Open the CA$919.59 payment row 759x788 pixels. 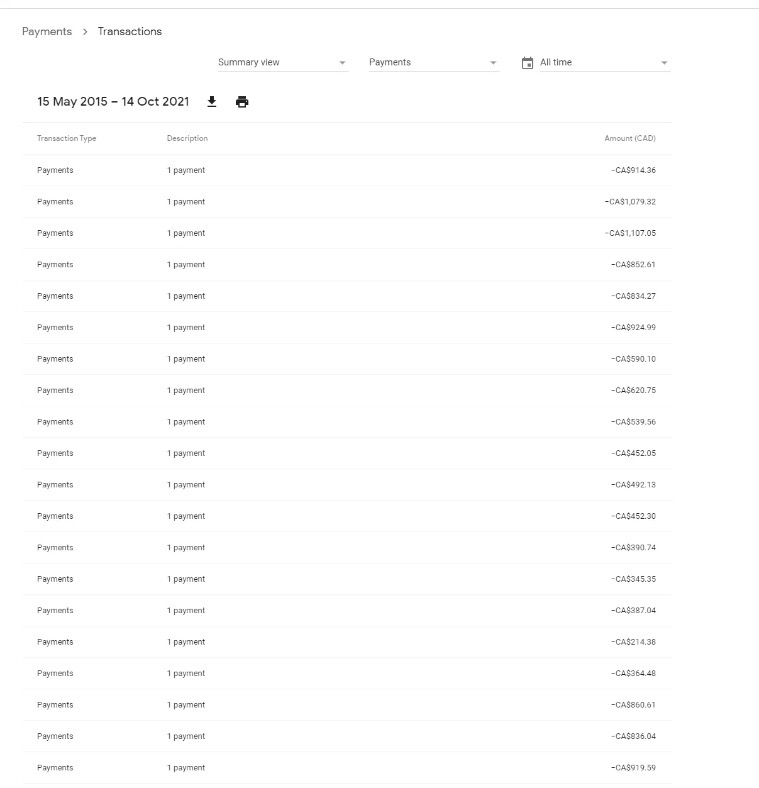(346, 768)
